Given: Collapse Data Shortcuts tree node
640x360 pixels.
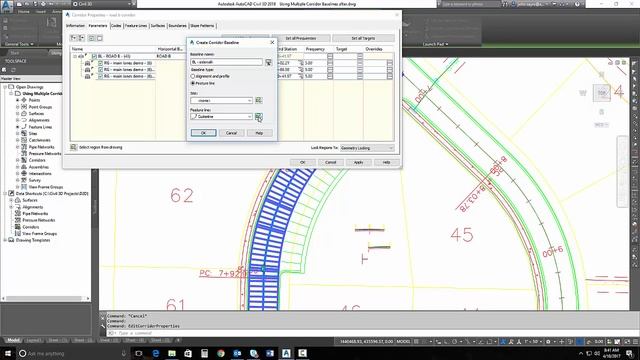Looking at the screenshot, I should [x=5, y=193].
